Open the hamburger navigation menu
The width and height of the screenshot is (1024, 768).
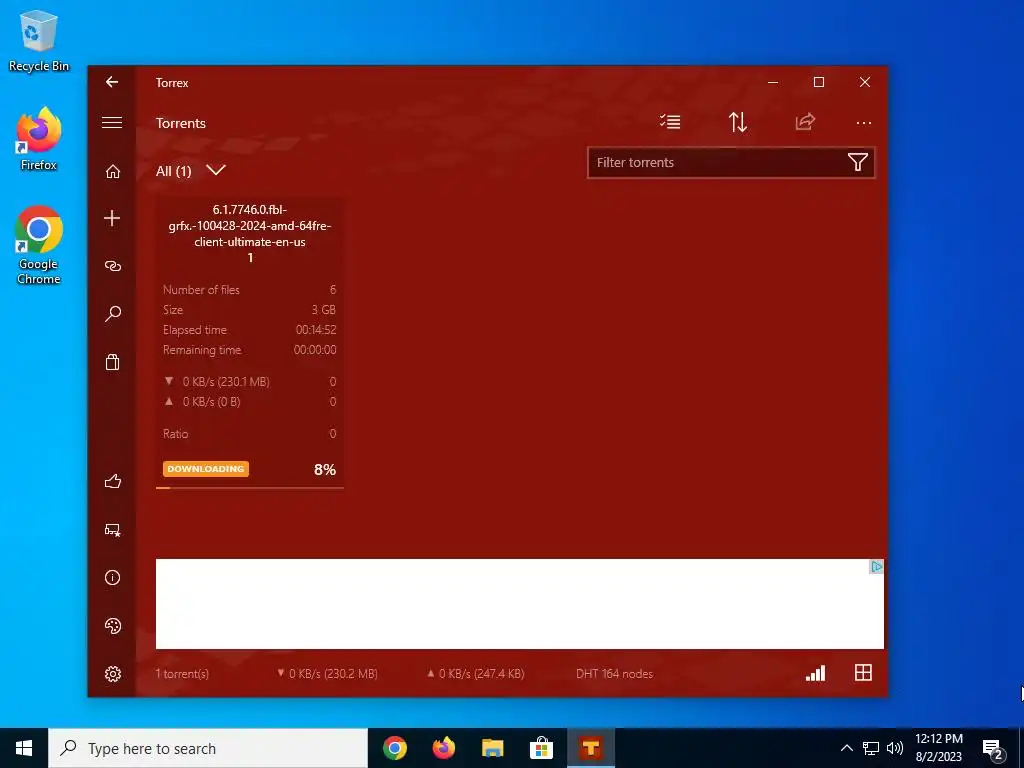112,123
